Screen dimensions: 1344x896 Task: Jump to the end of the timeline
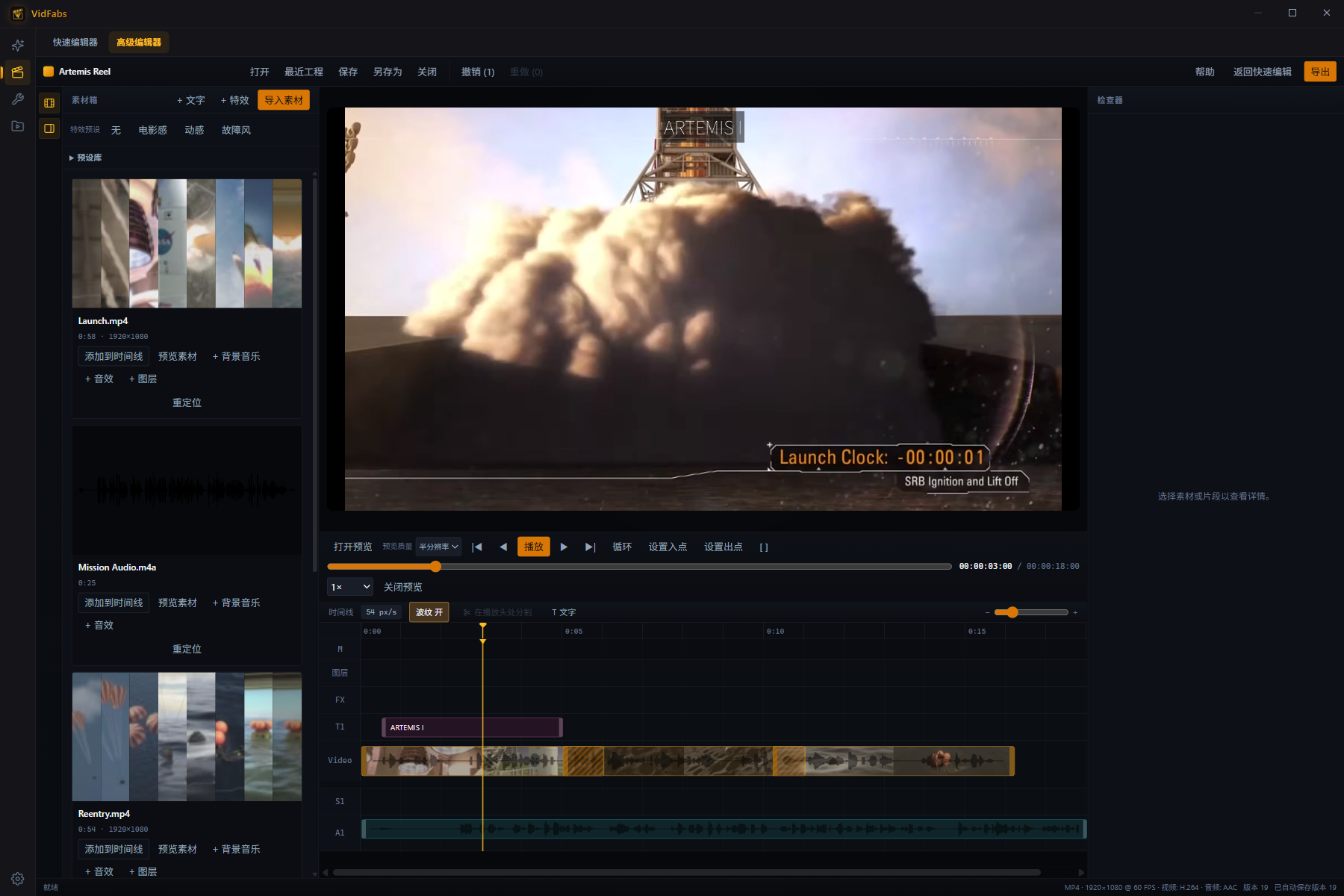tap(590, 547)
